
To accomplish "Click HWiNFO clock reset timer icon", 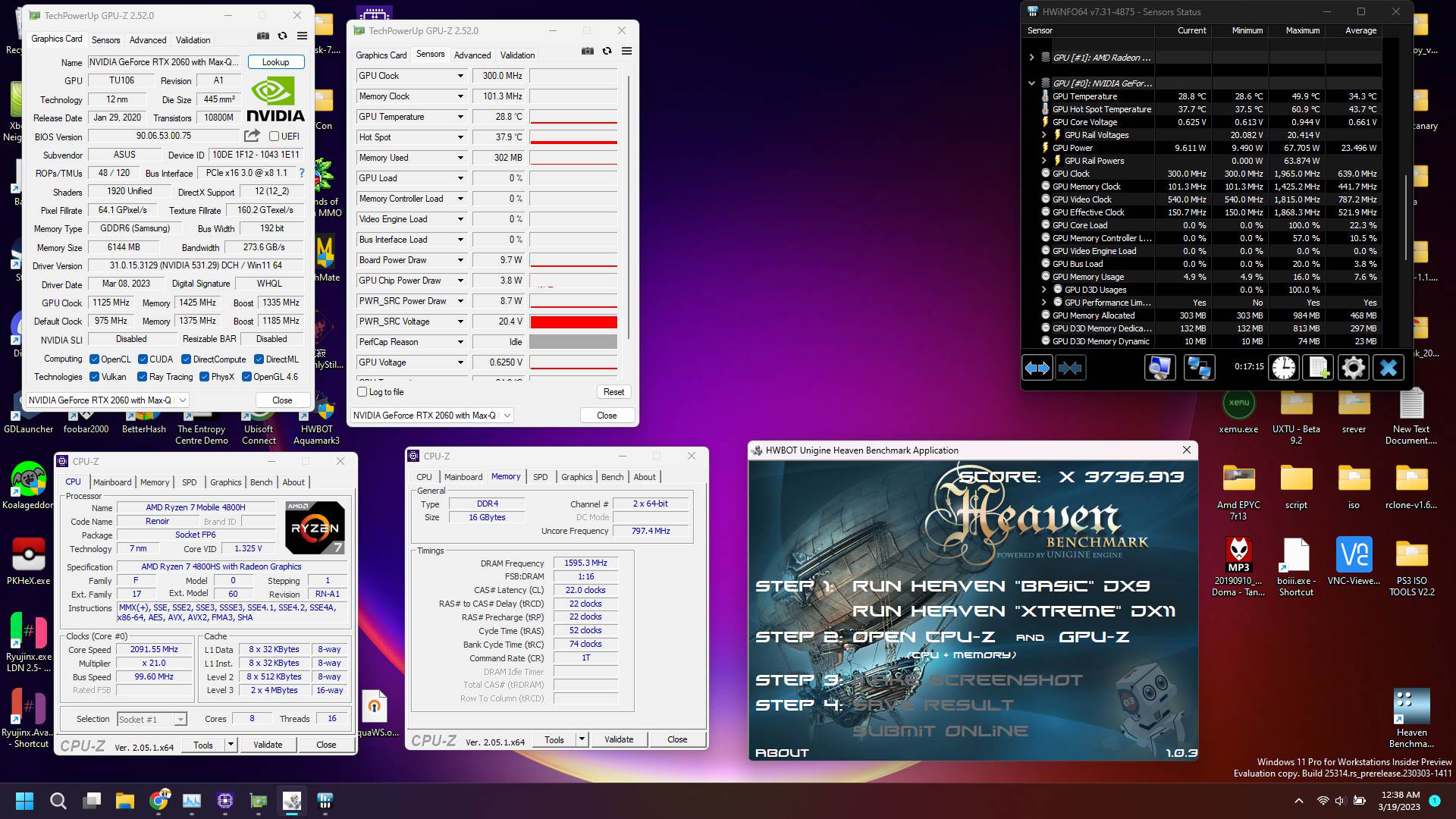I will pyautogui.click(x=1284, y=368).
